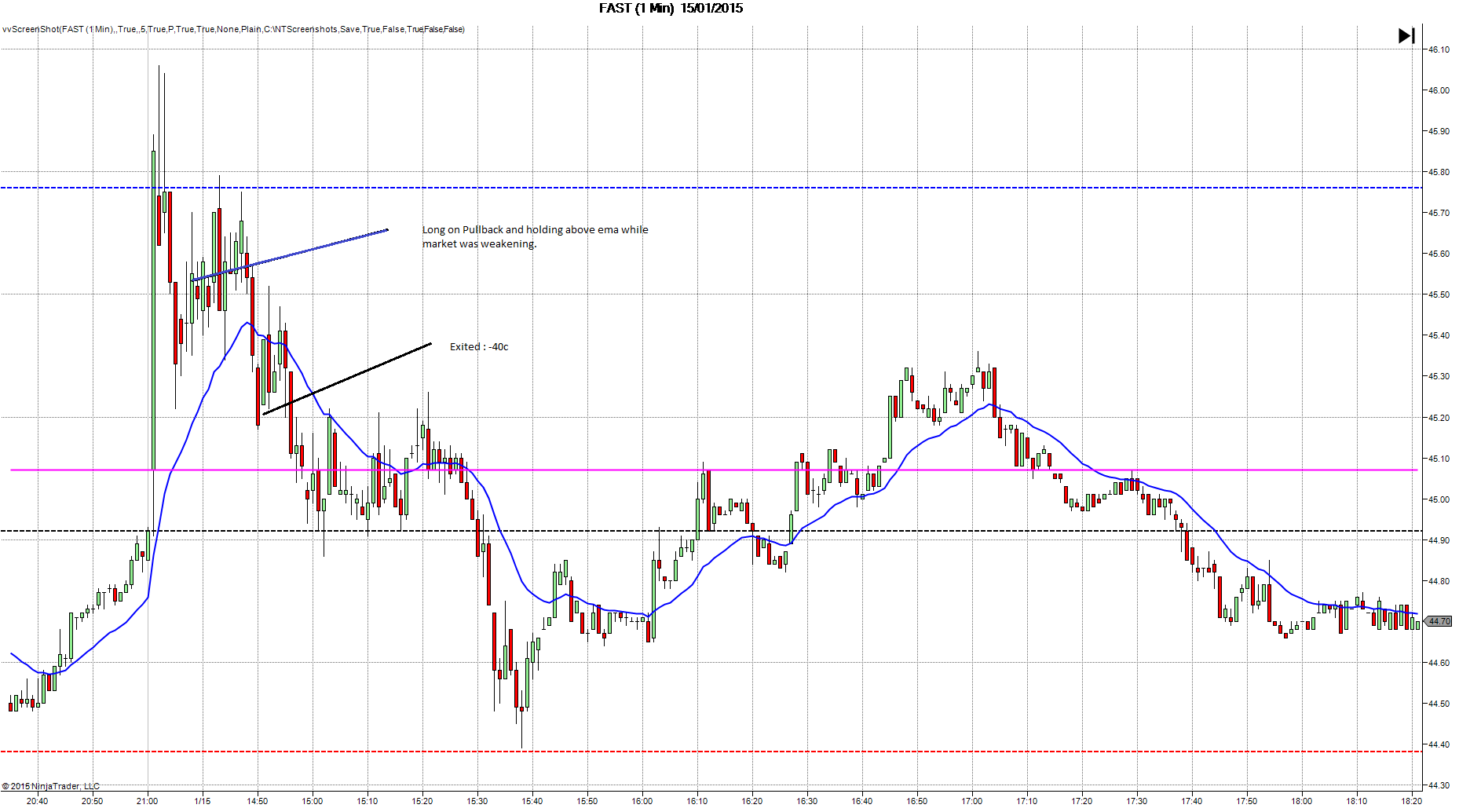Viewport: 1459px width, 812px height.
Task: Click the 1/15 date label on time axis
Action: [x=202, y=801]
